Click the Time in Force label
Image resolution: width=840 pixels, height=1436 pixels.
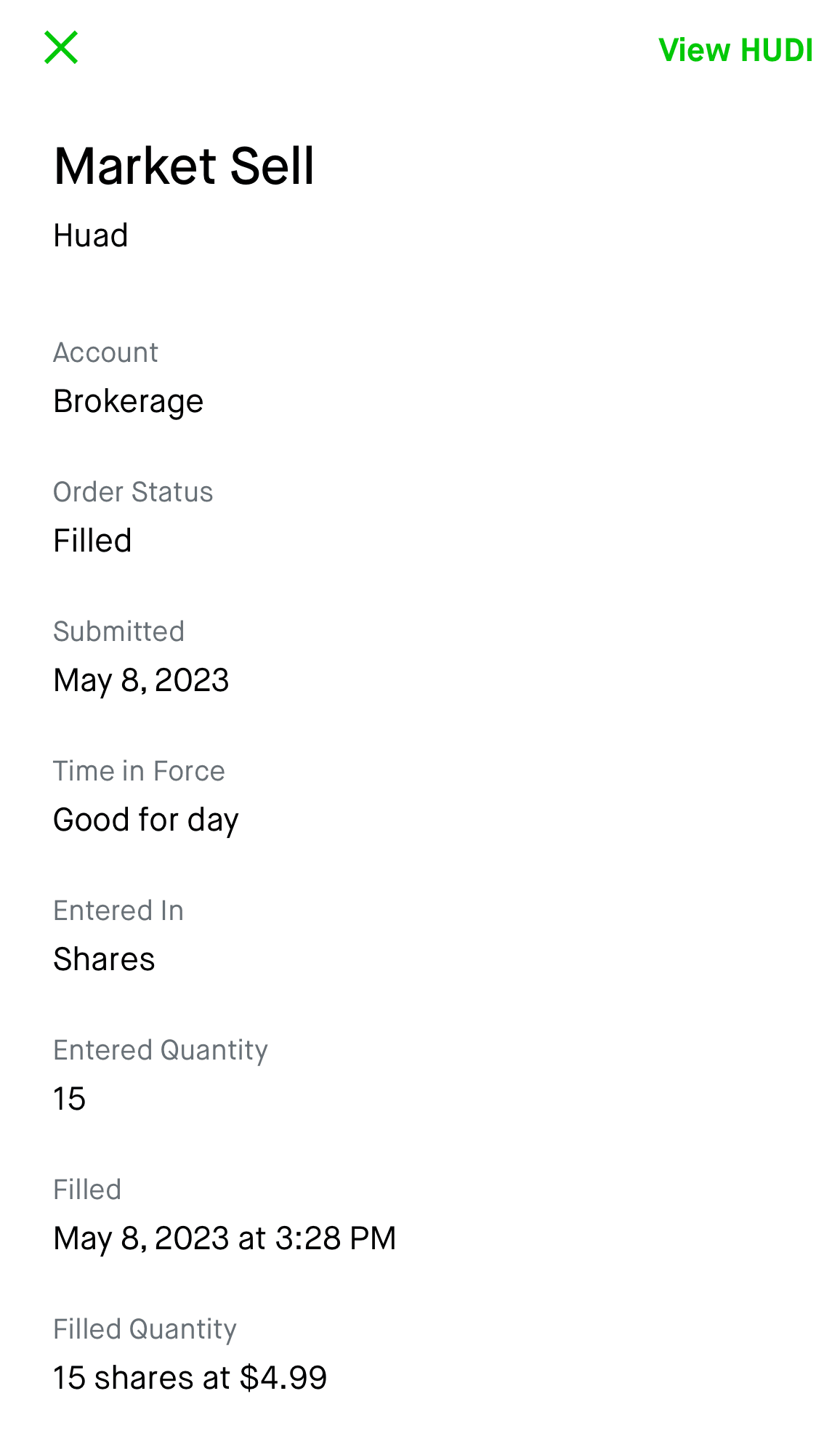pos(139,771)
